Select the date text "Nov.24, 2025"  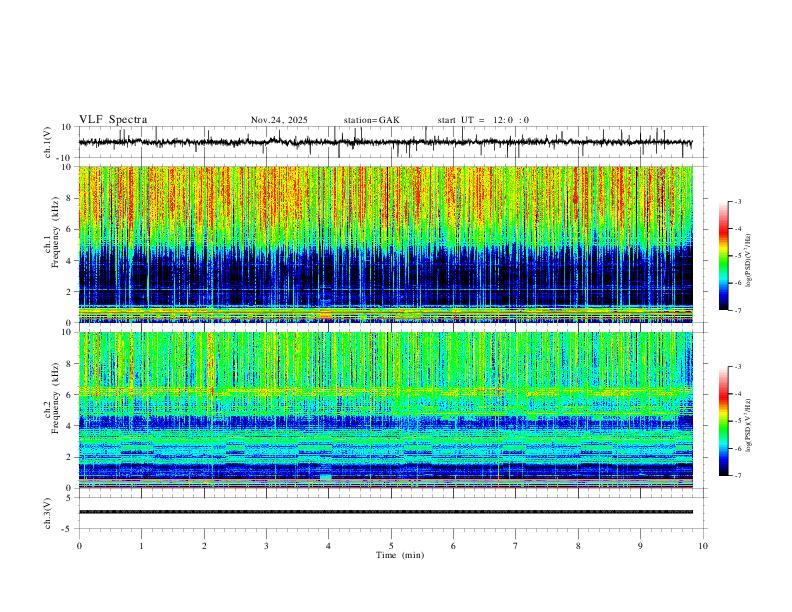pos(279,120)
